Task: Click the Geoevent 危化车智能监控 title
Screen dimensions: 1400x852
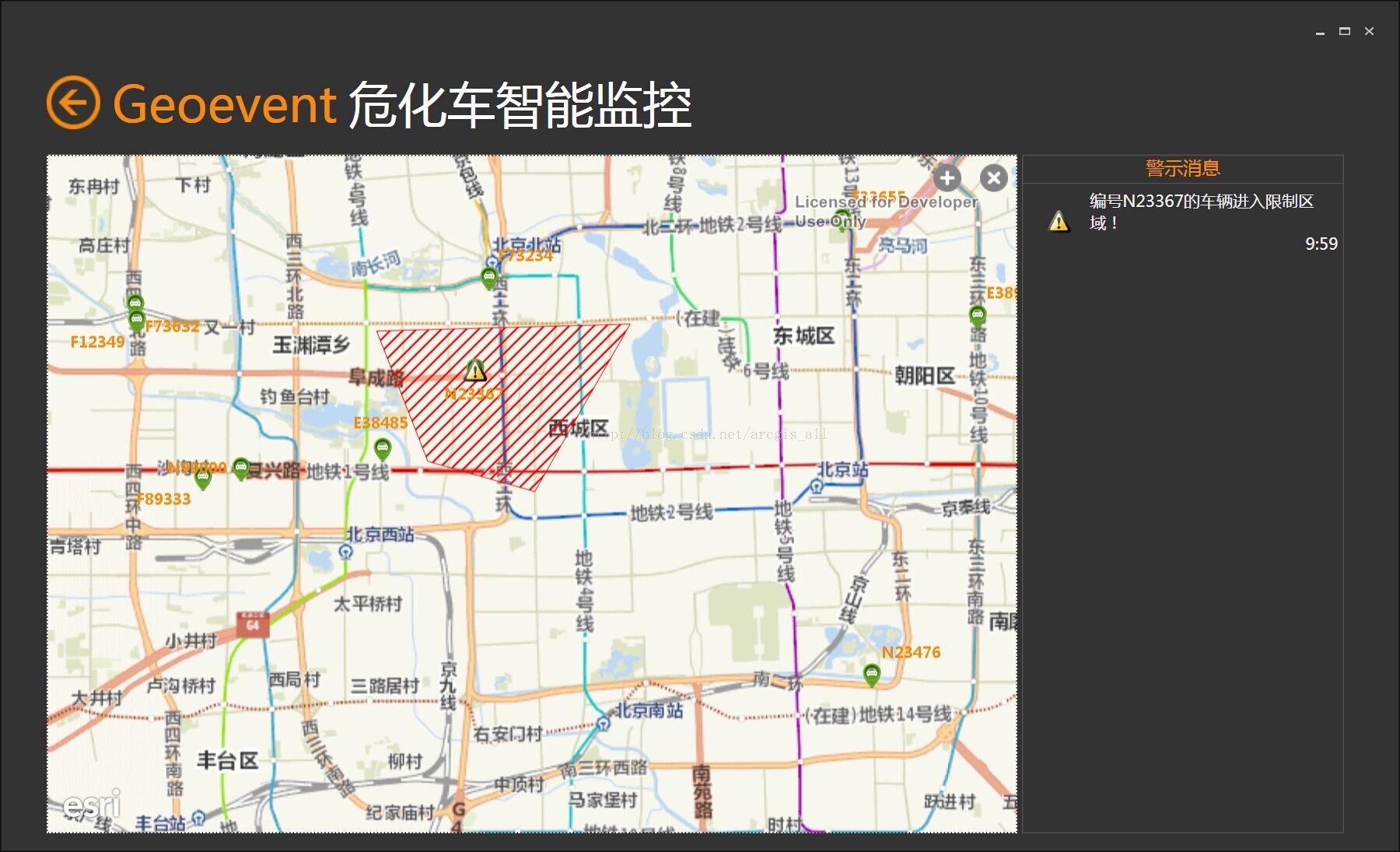Action: (x=402, y=104)
